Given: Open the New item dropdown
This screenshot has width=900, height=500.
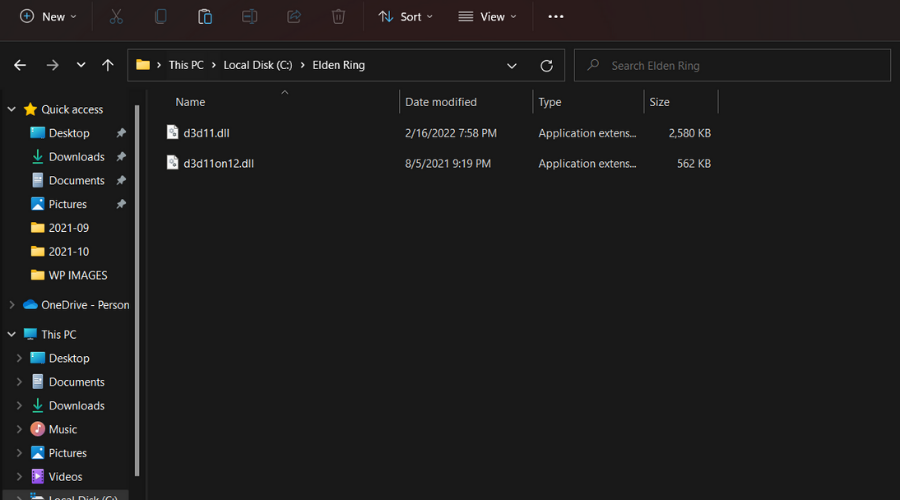Looking at the screenshot, I should tap(48, 17).
